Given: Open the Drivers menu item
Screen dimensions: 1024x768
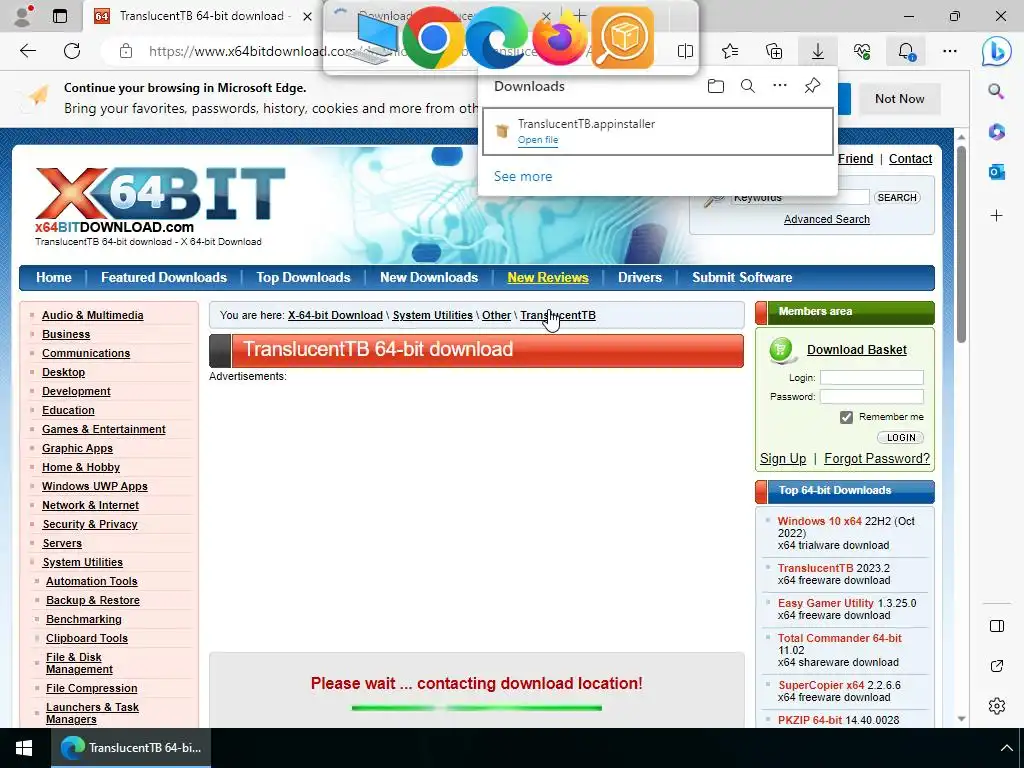Looking at the screenshot, I should (640, 278).
